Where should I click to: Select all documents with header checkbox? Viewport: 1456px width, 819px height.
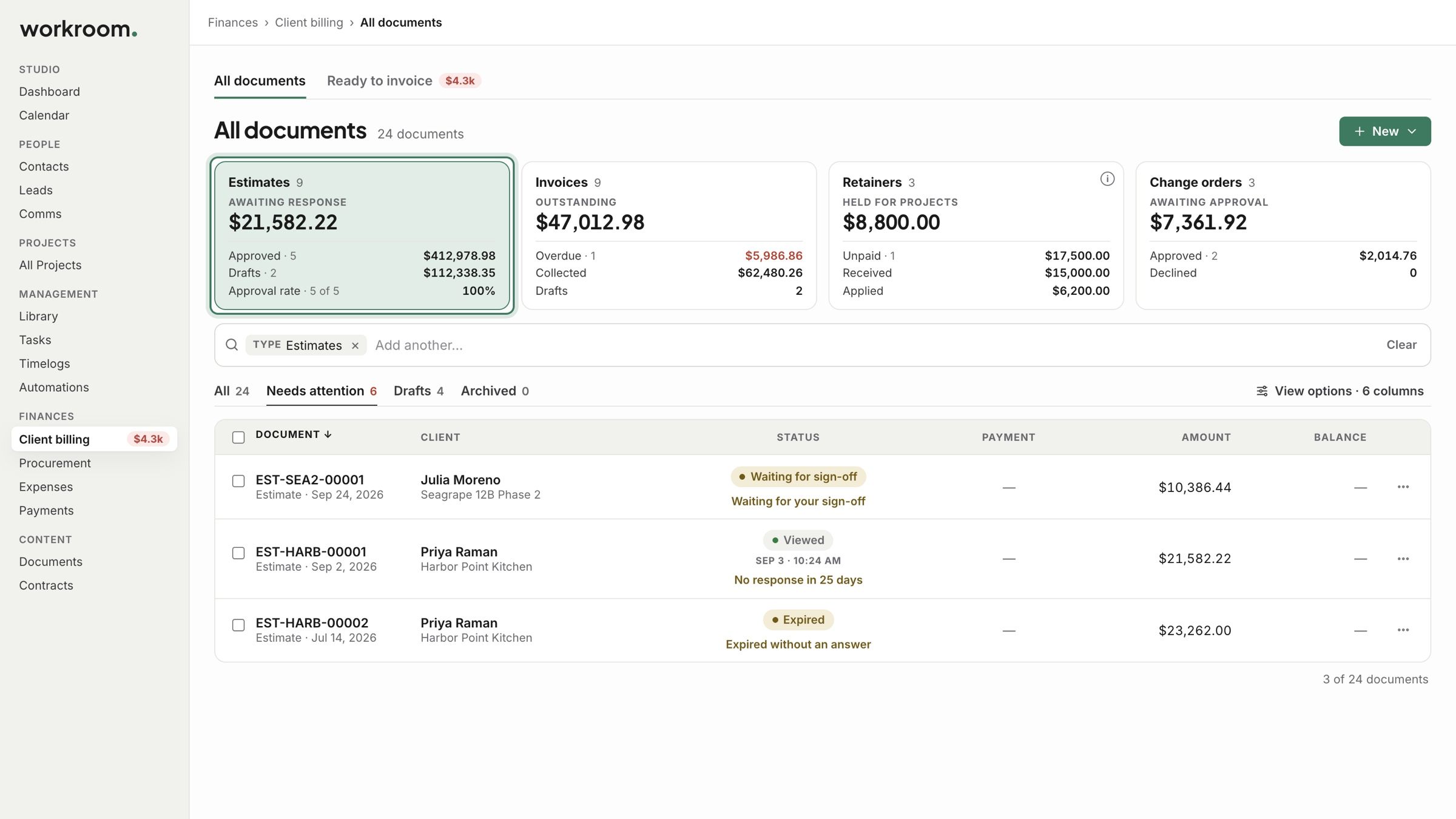(x=238, y=437)
